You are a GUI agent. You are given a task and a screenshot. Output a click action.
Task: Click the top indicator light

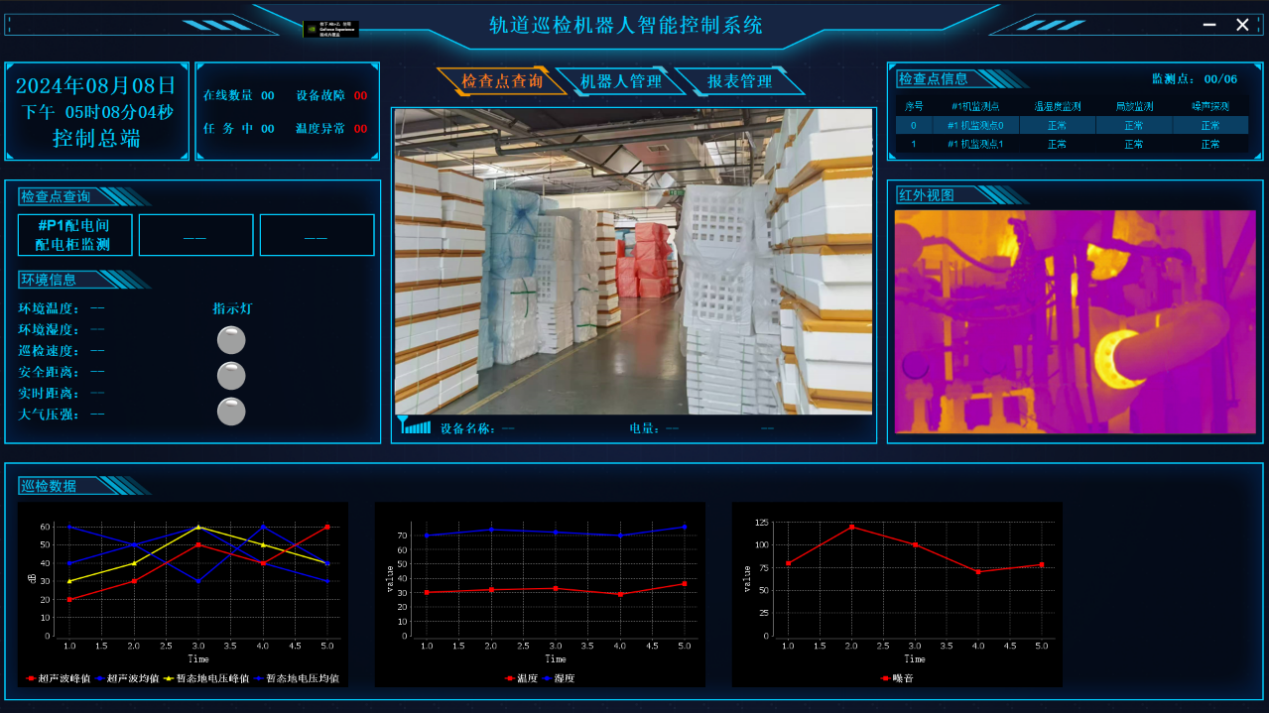[x=231, y=340]
